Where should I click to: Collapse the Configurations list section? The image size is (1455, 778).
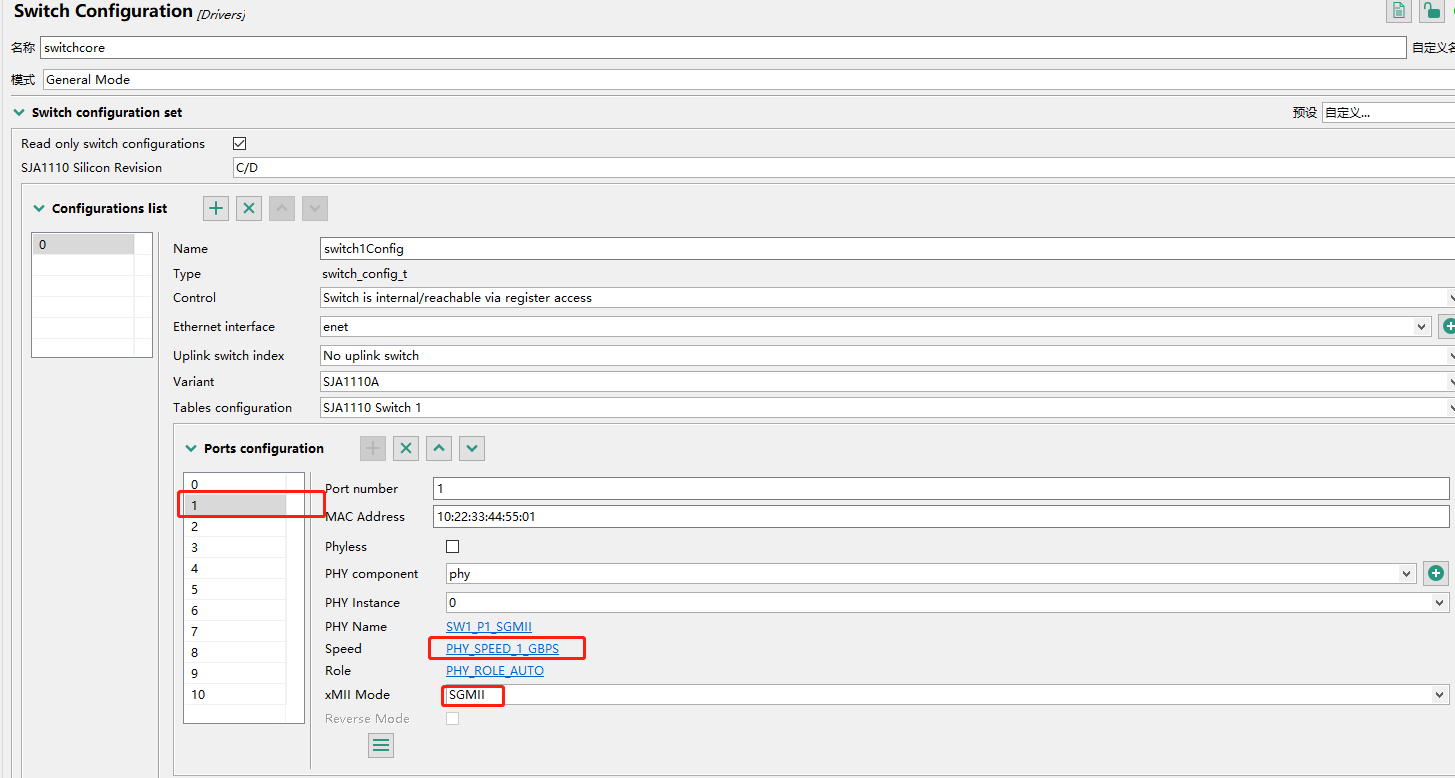[38, 208]
